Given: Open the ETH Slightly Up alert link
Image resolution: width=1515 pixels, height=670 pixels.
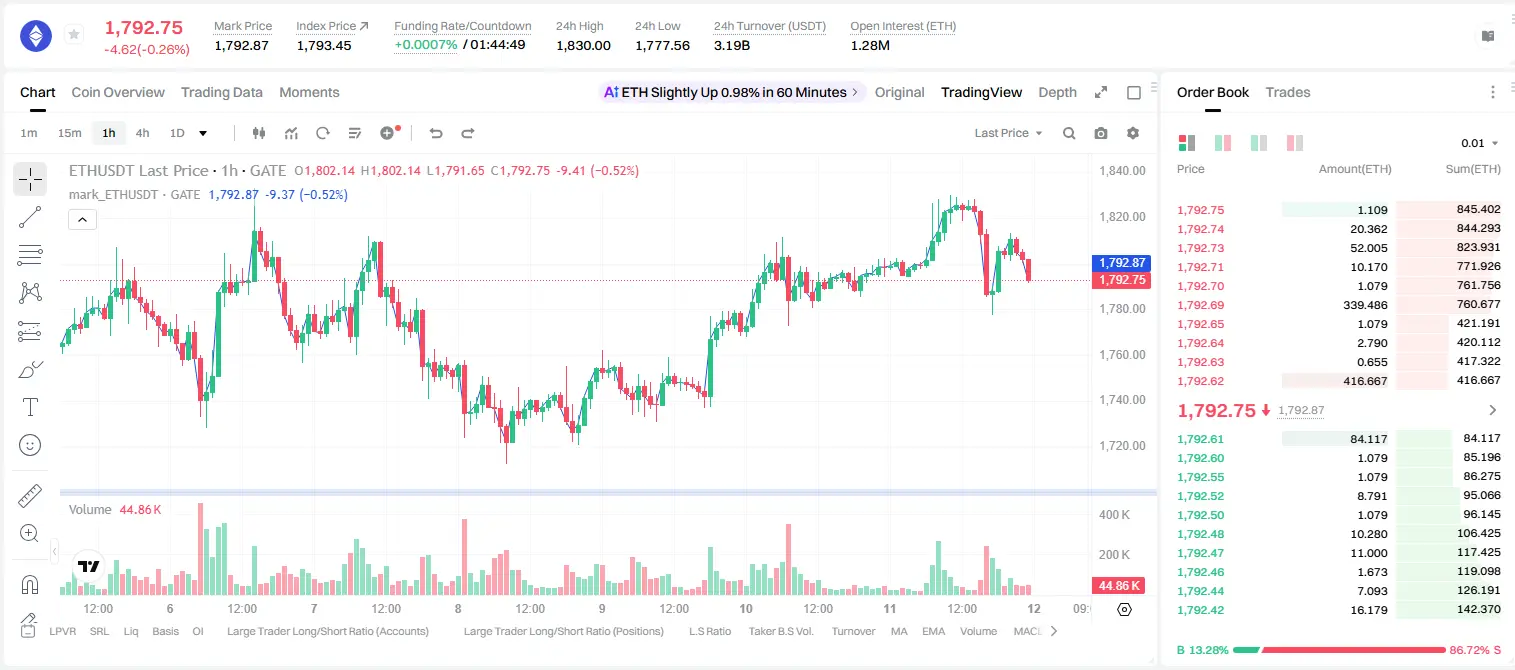Looking at the screenshot, I should tap(732, 92).
